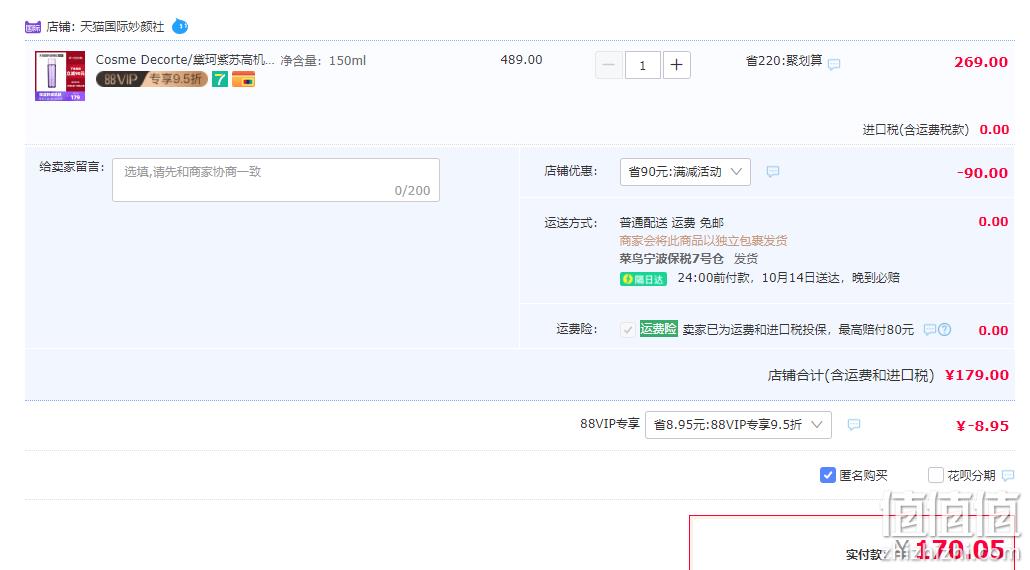1030x570 pixels.
Task: Click the 88VIP 专享9.5折 badge
Action: tap(152, 79)
